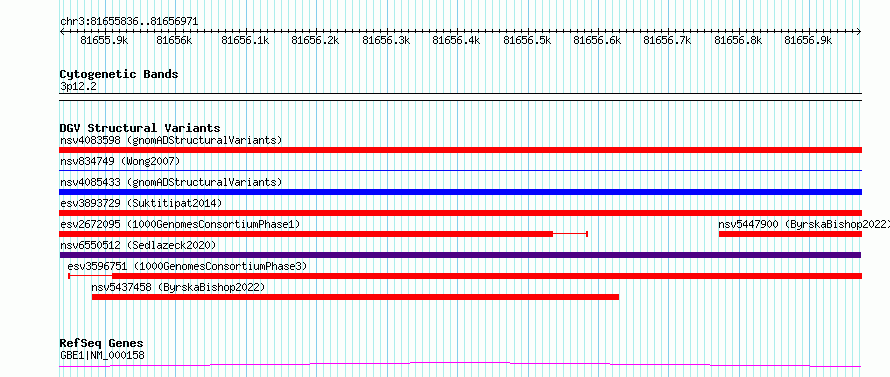Open the esv3596751 (1000GenomesConsortiumPhase3) label
This screenshot has width=890, height=377.
point(187,266)
